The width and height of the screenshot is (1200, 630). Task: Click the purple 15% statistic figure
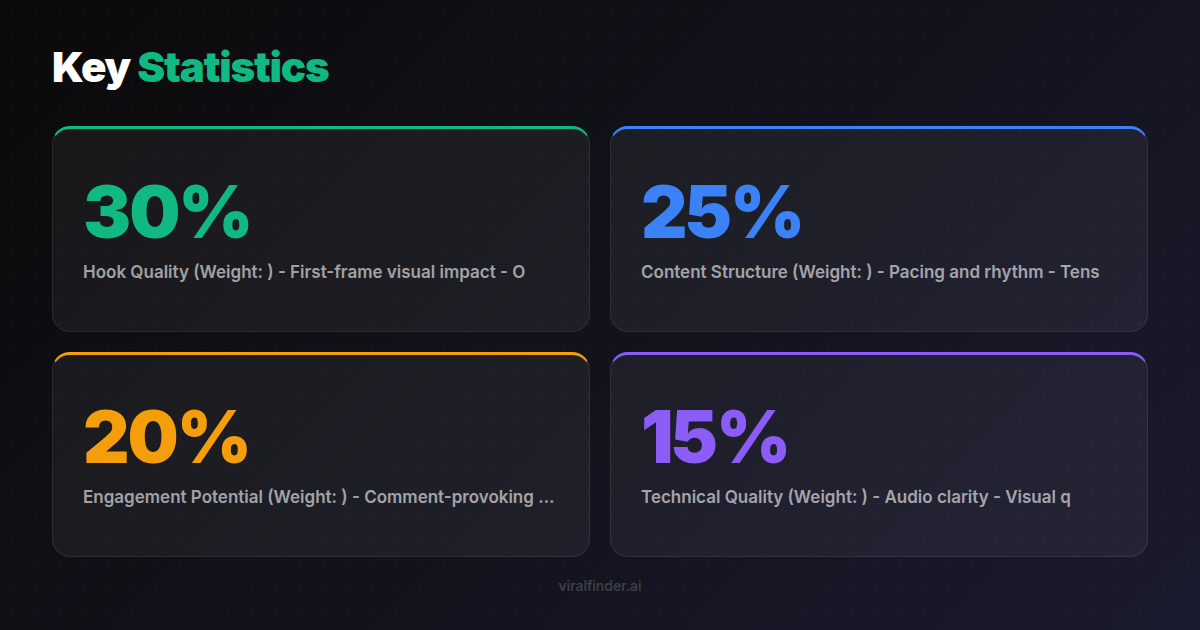714,437
